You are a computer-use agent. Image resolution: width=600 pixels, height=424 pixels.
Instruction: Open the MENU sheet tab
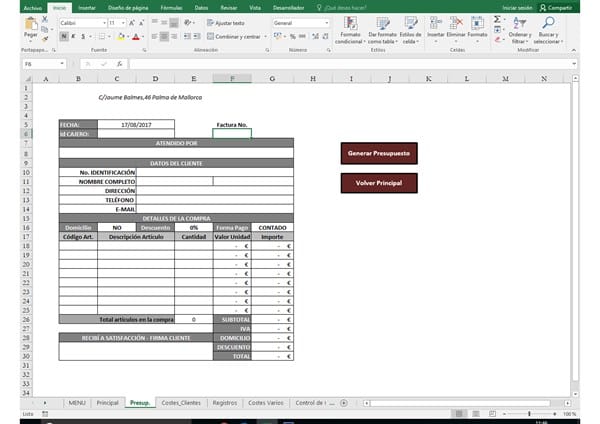[77, 403]
